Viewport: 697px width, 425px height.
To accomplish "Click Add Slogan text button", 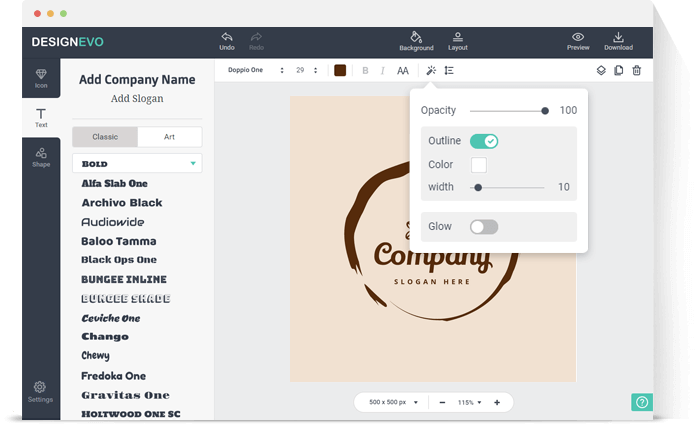I will click(x=137, y=99).
